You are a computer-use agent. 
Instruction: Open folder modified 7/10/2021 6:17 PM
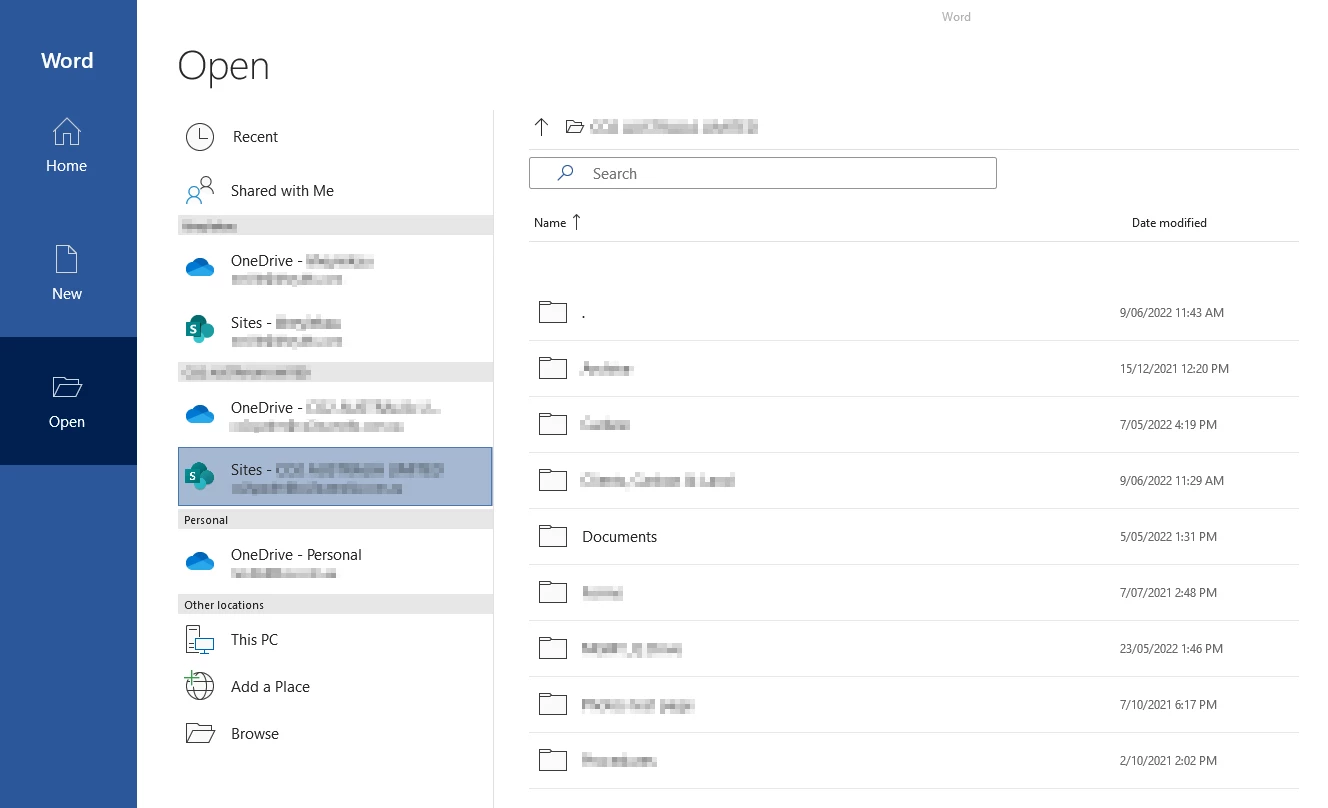[x=914, y=705]
